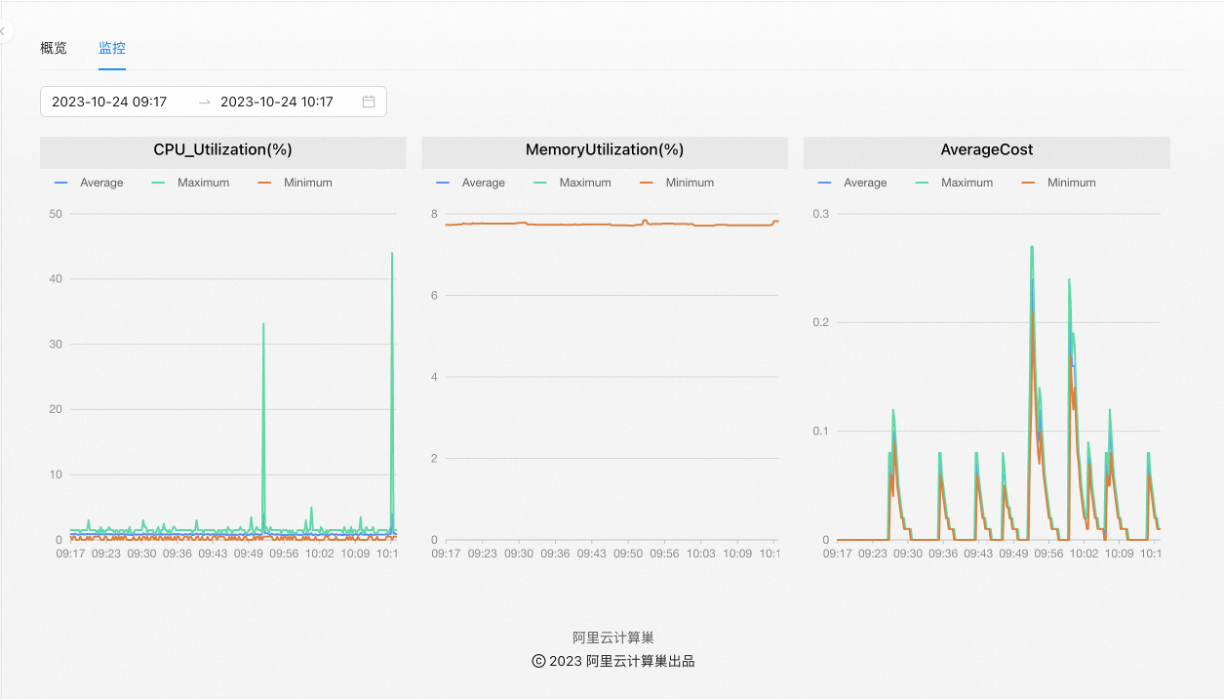Click the collapse sidebar arrow at top left

(4, 32)
